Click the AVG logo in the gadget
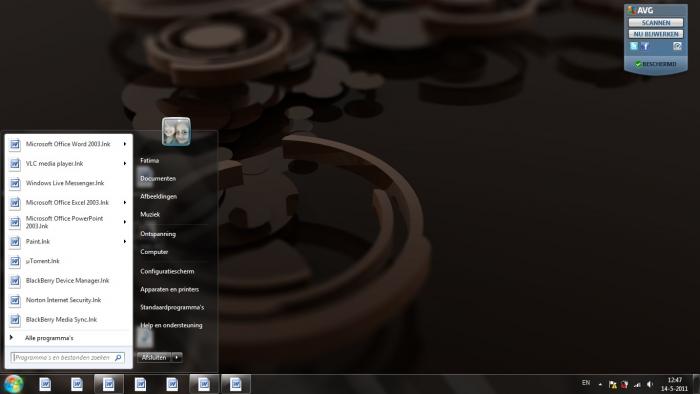 [640, 10]
